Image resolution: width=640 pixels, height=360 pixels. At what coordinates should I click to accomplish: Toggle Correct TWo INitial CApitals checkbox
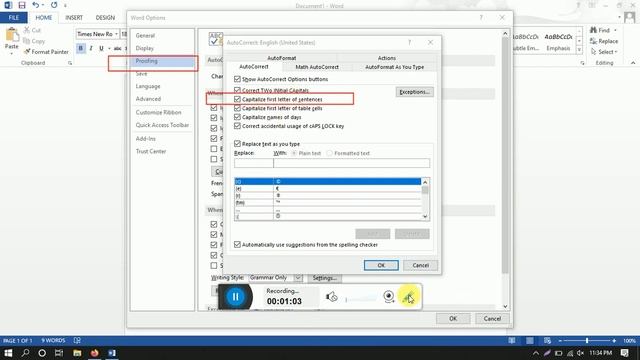pyautogui.click(x=238, y=90)
